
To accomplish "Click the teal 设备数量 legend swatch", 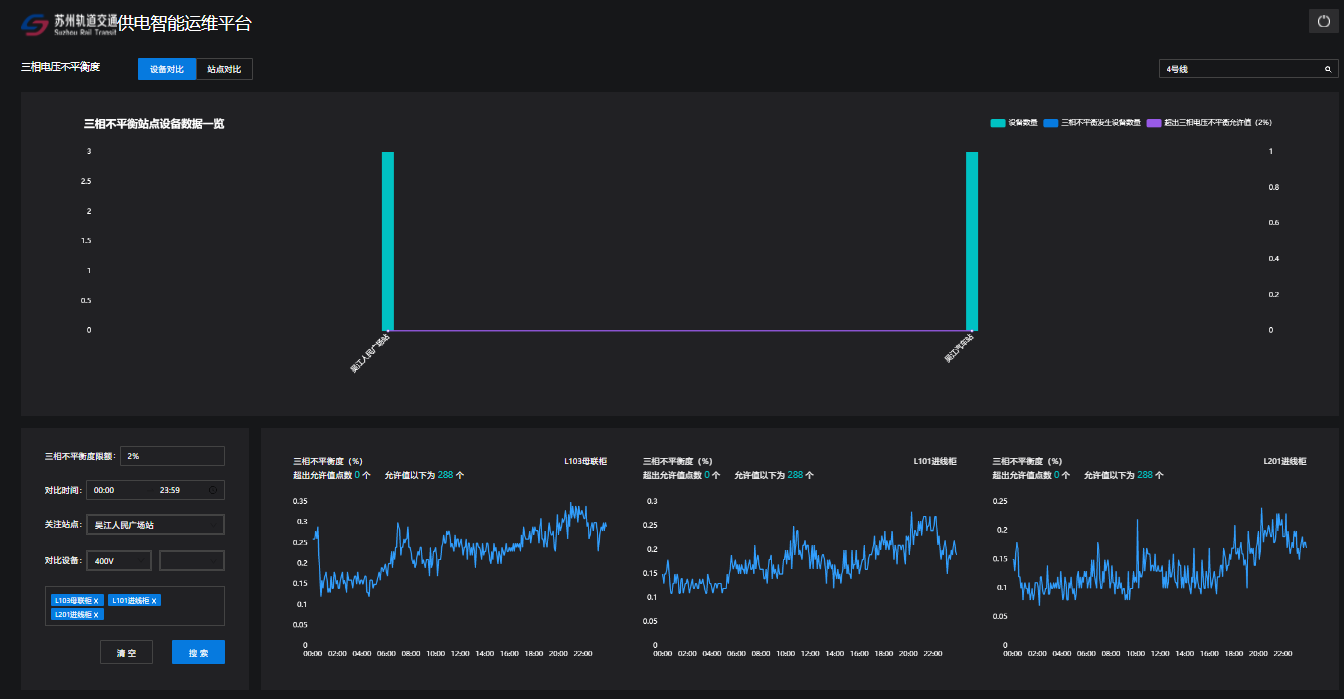I will [998, 122].
